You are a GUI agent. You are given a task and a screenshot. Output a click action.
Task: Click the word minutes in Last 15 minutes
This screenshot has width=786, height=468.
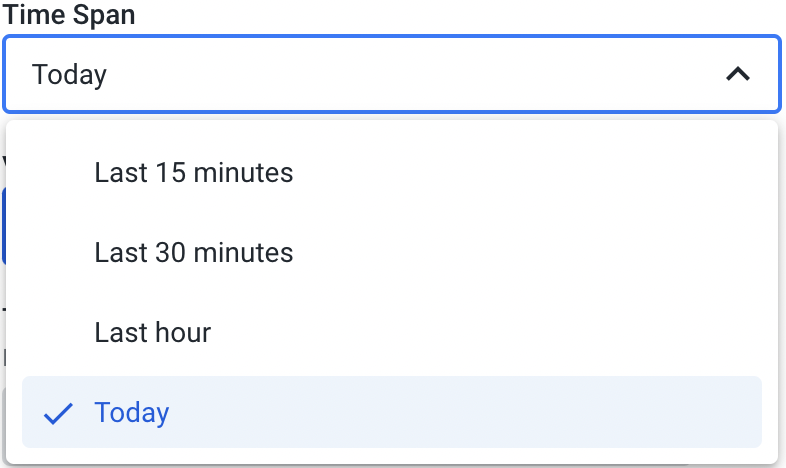(x=243, y=173)
